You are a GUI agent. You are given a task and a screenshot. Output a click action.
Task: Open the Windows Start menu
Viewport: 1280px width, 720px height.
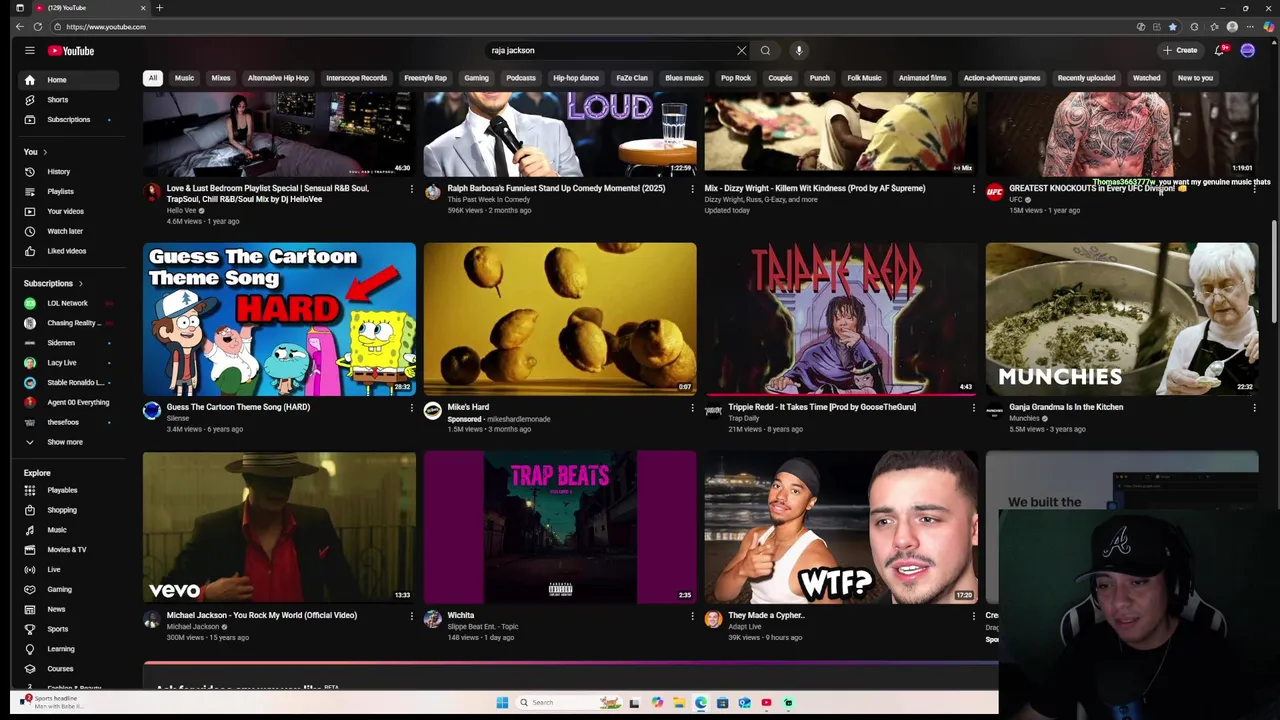[502, 703]
